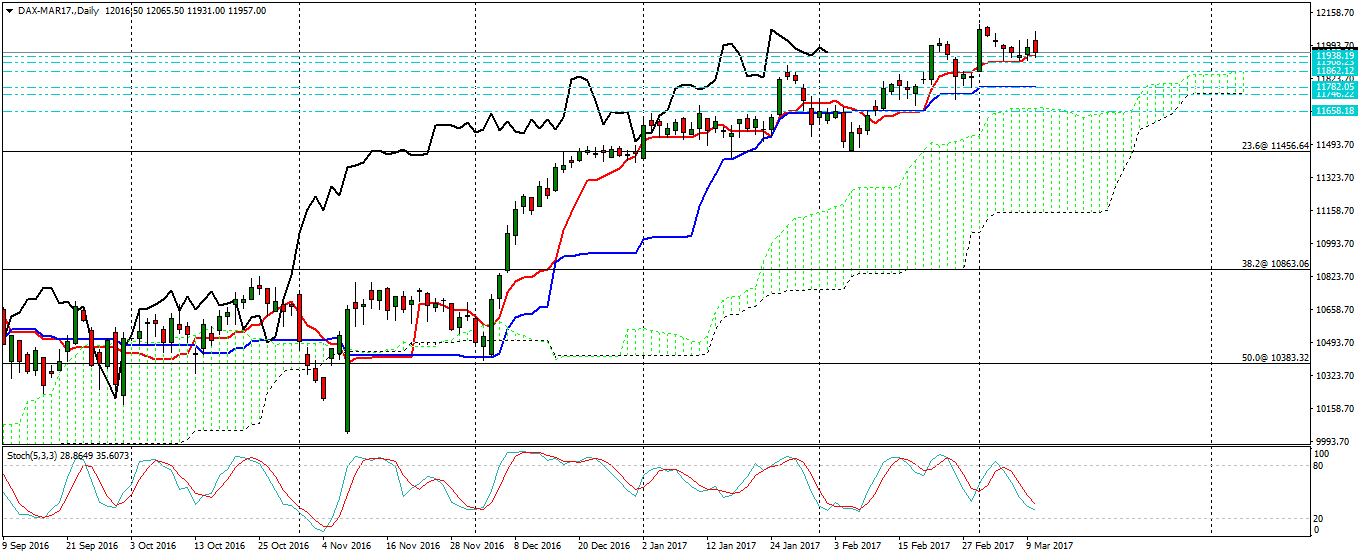
Task: Click the 9 Mar 2017 date label
Action: [x=1050, y=546]
